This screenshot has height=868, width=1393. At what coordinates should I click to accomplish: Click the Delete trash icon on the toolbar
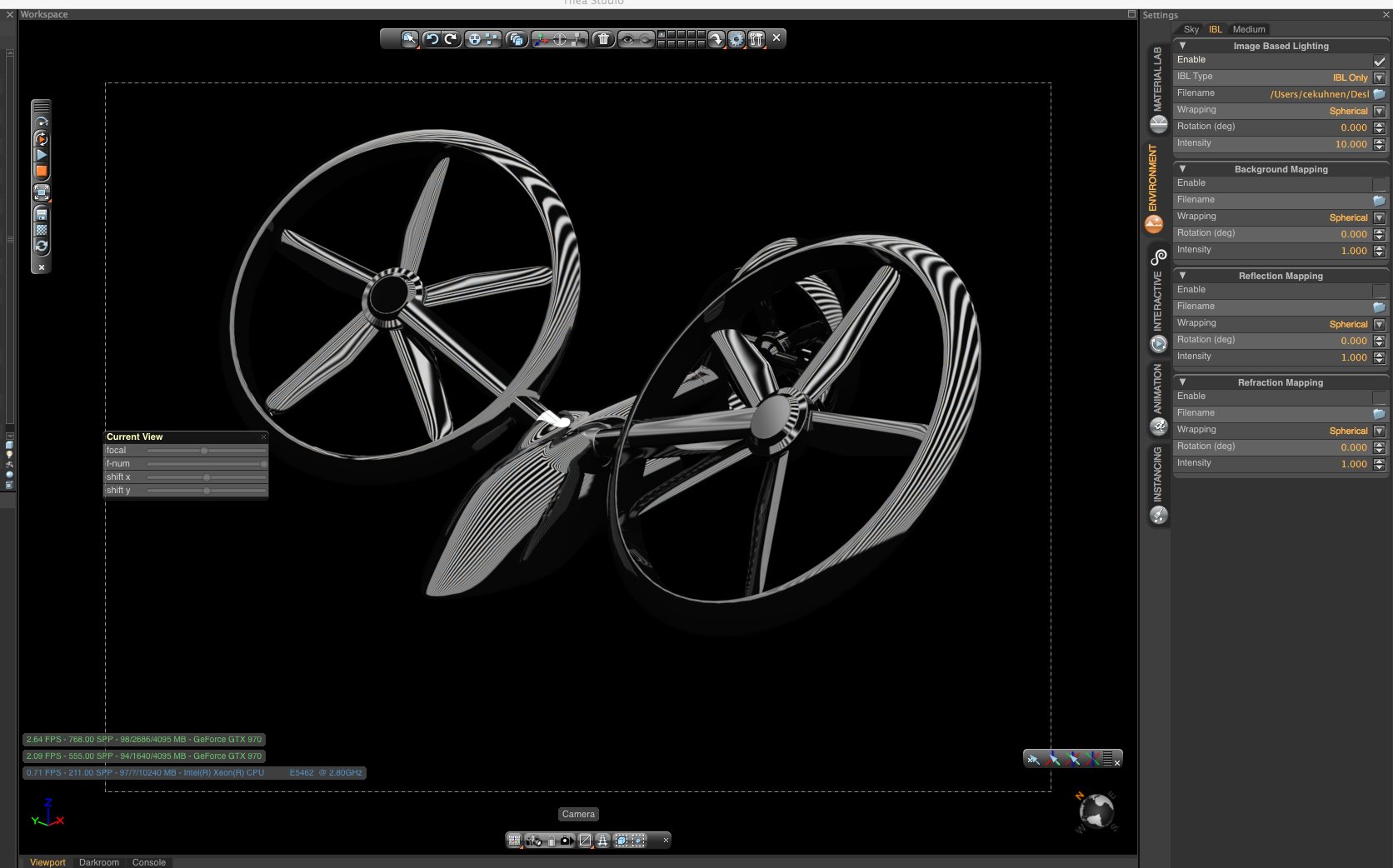[x=603, y=38]
